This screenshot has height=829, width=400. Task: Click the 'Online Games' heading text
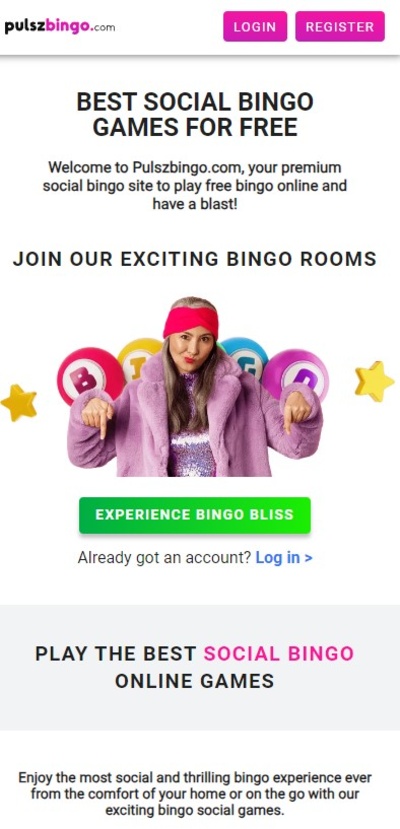click(194, 680)
